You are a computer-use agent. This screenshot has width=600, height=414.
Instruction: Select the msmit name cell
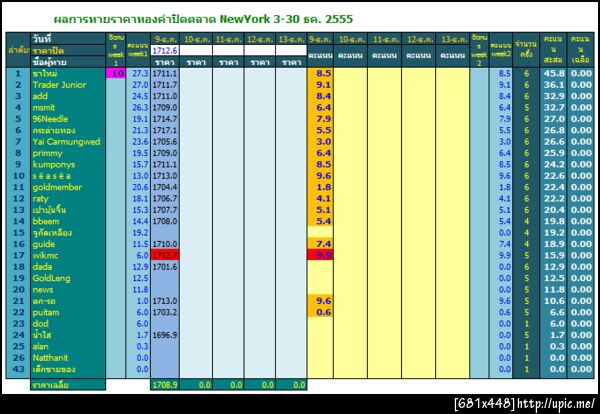[68, 108]
